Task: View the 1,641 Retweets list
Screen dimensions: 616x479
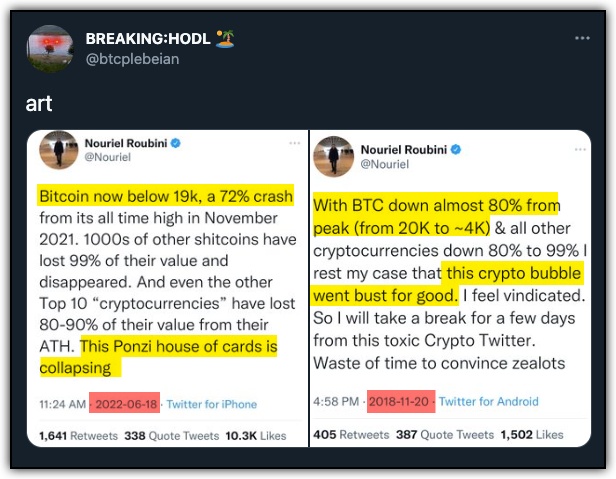Action: tap(79, 436)
